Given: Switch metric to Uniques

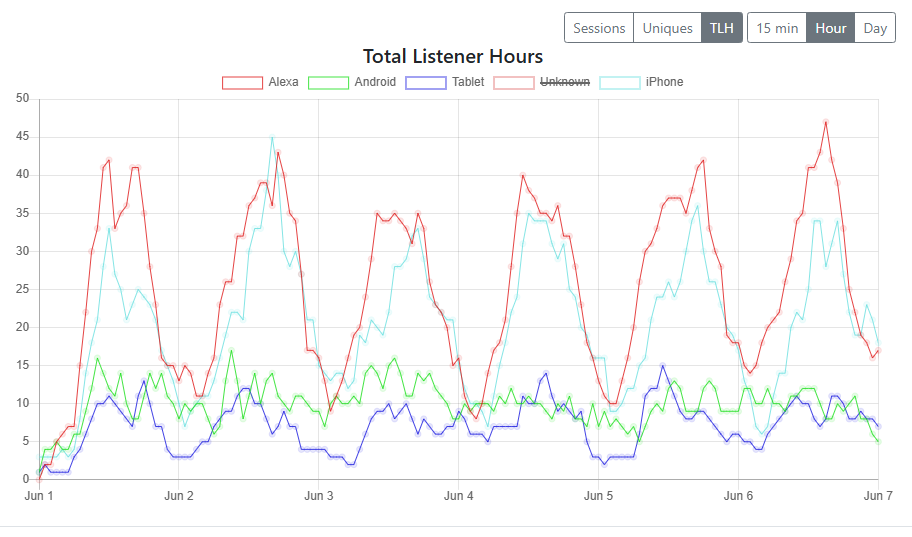Looking at the screenshot, I should [x=667, y=28].
